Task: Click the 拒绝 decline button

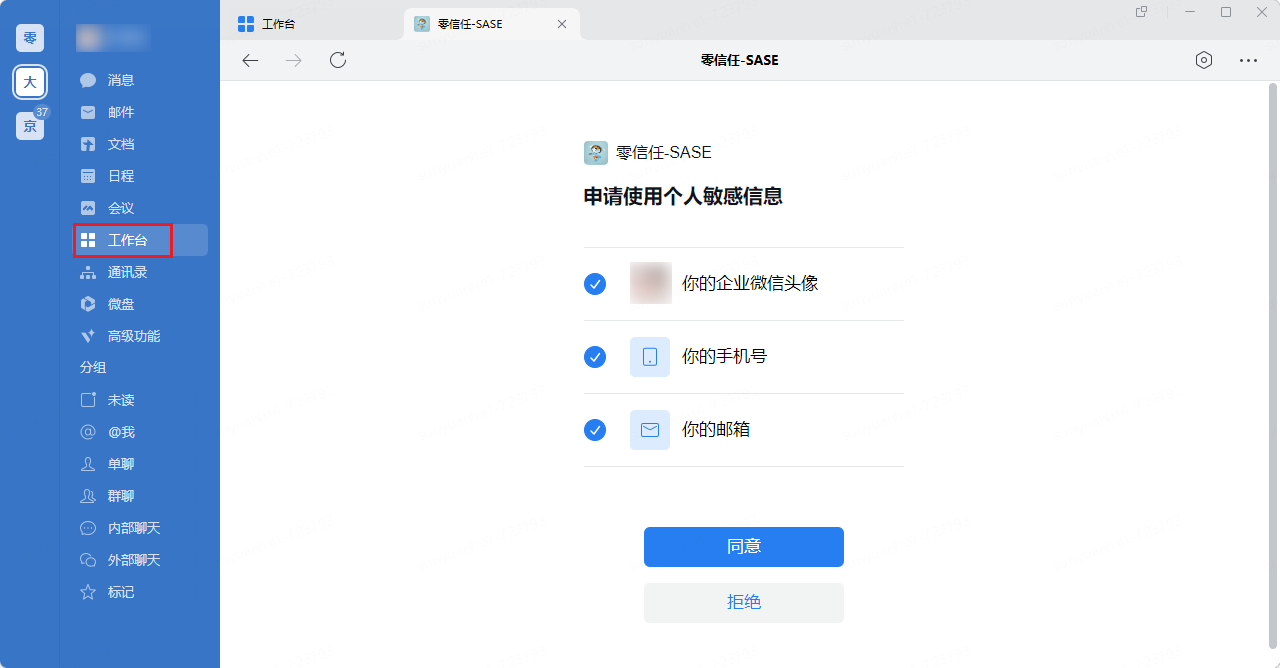Action: pyautogui.click(x=744, y=603)
